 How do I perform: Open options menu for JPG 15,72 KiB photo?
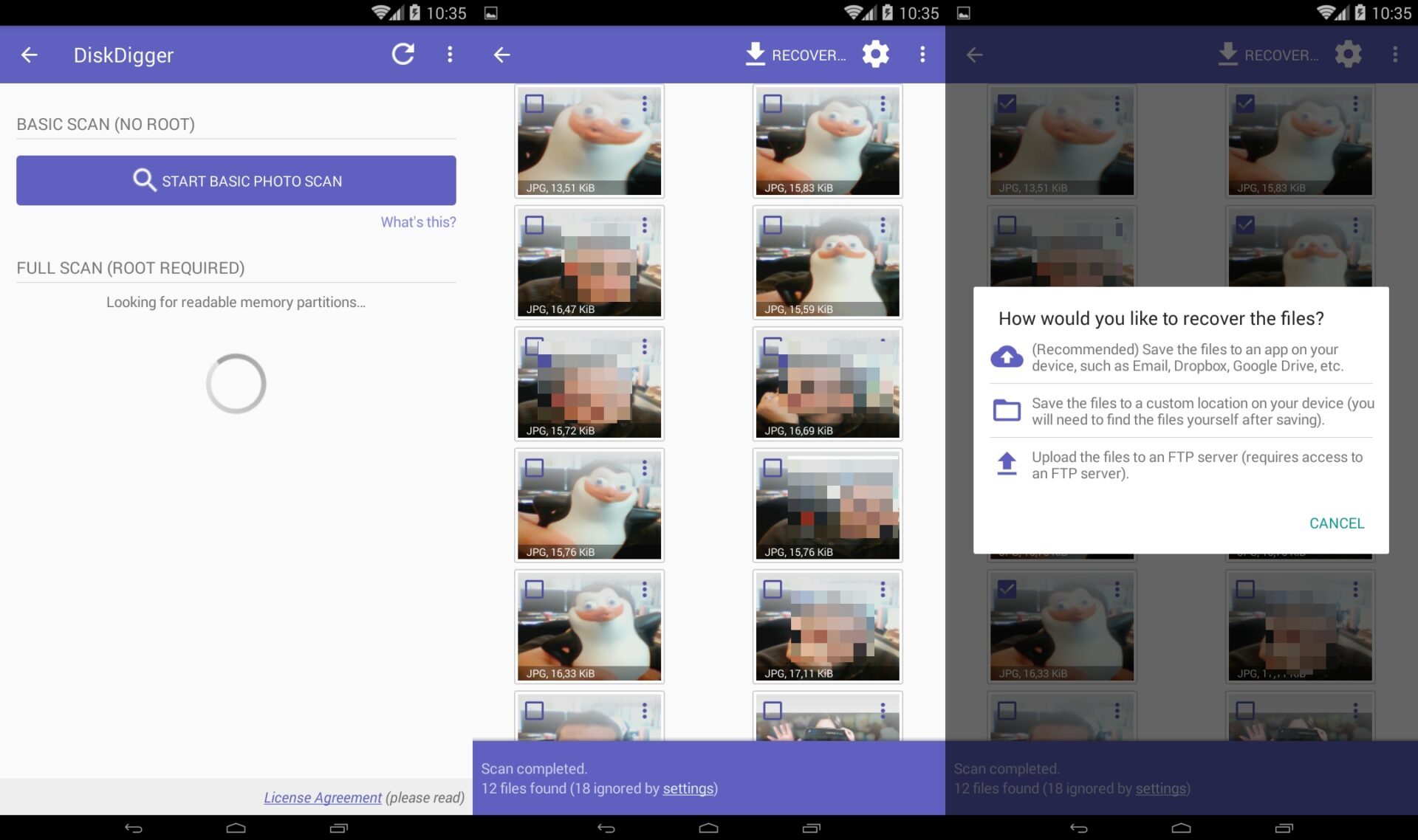pos(645,347)
